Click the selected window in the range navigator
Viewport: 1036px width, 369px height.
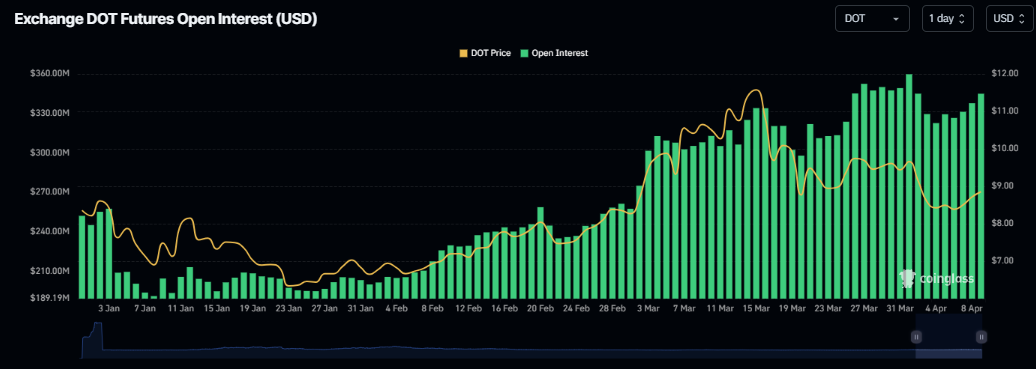pos(949,337)
